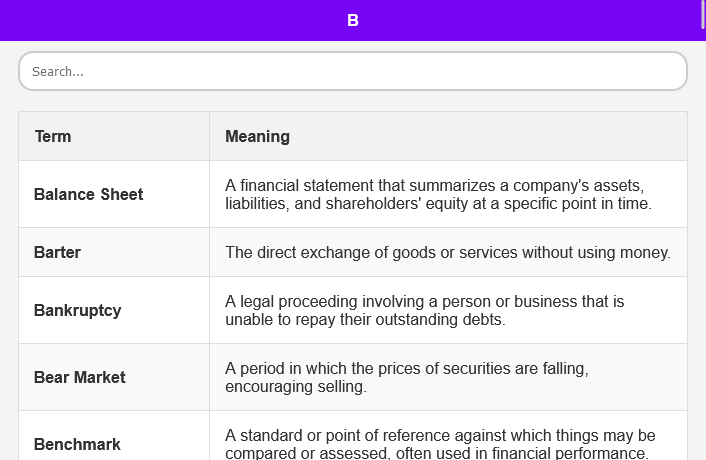Click the Meaning column header
Image resolution: width=706 pixels, height=460 pixels.
point(258,136)
